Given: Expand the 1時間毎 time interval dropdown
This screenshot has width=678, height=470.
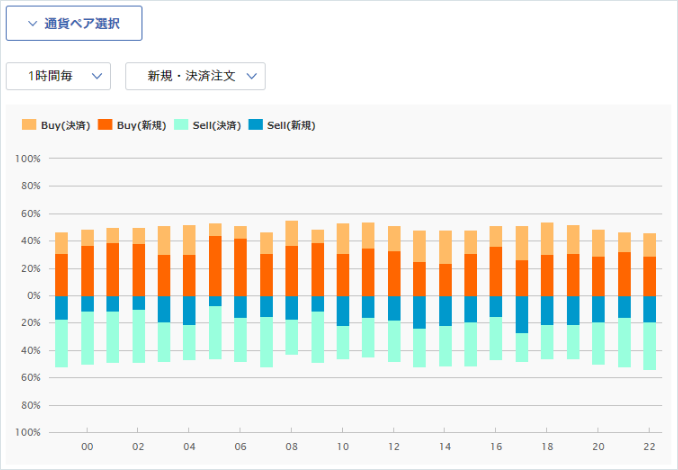Looking at the screenshot, I should coord(58,76).
